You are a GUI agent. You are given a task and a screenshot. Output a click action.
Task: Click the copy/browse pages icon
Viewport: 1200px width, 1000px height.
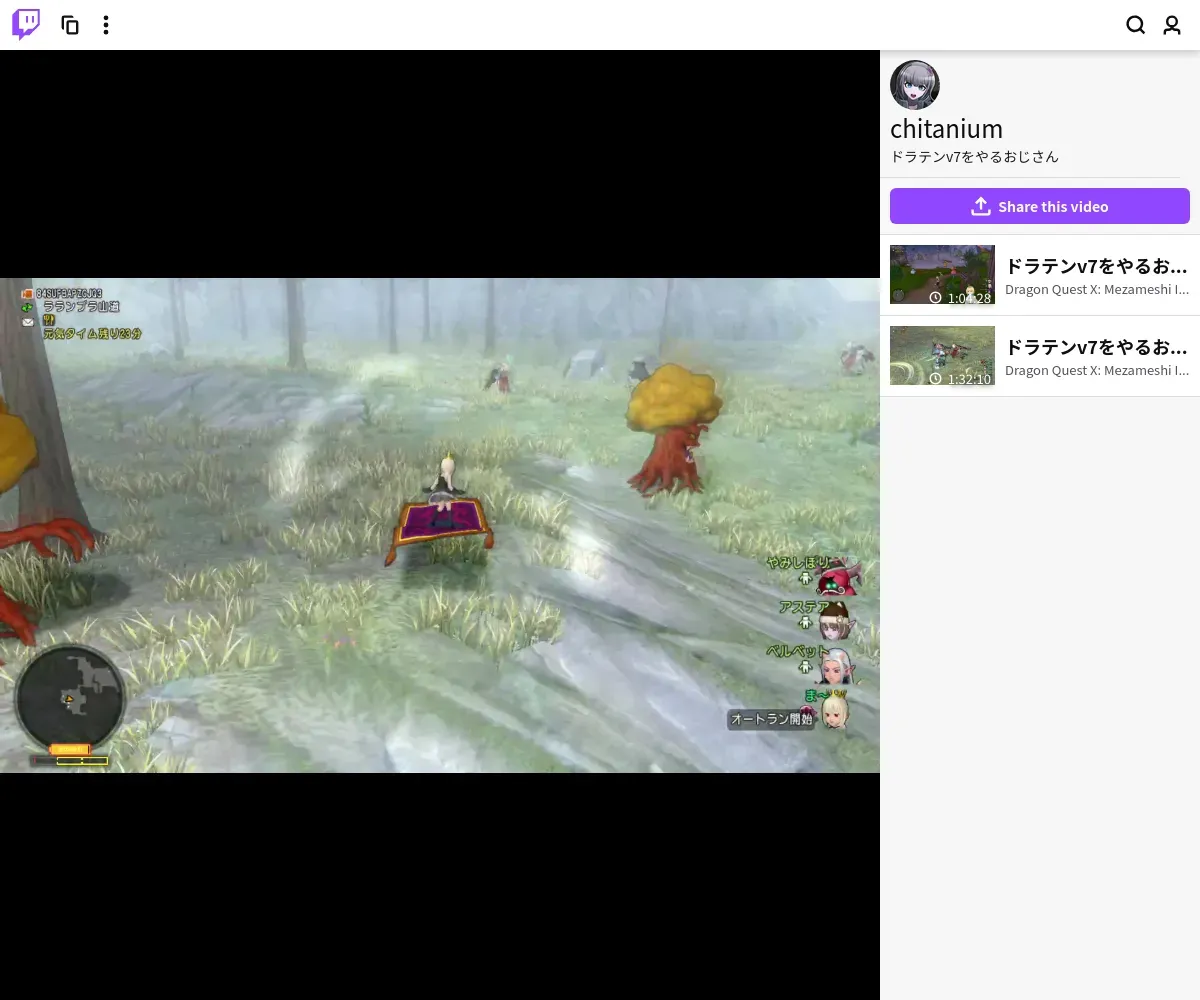tap(70, 25)
